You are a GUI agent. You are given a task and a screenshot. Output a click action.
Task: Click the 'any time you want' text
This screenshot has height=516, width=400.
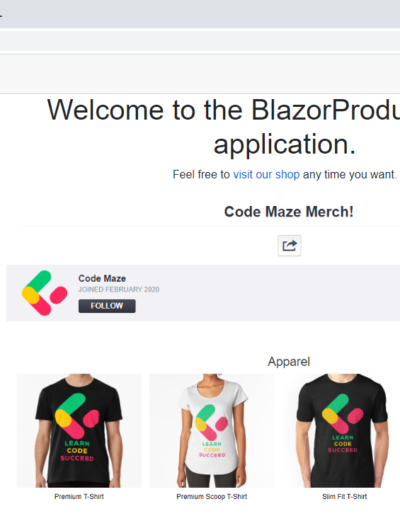(349, 175)
